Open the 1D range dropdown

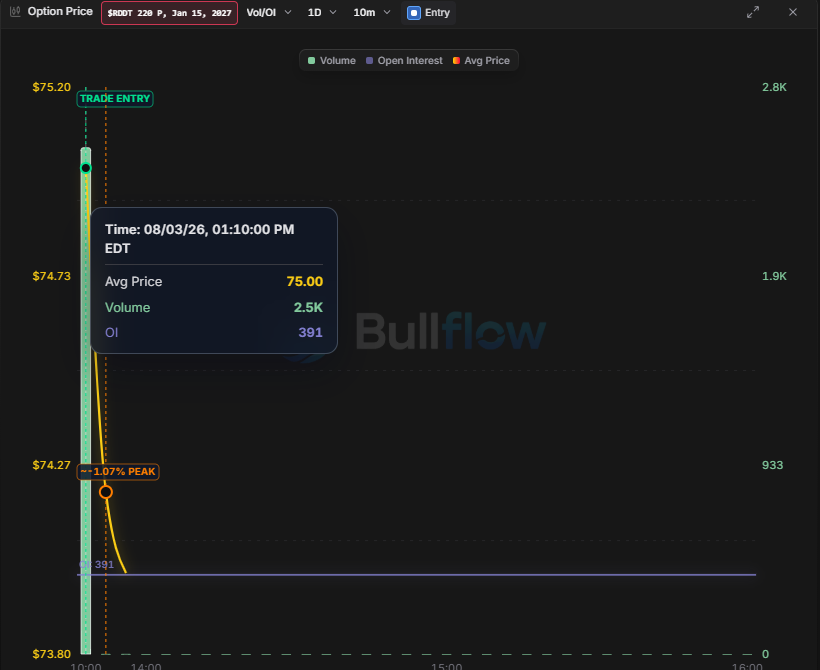click(322, 13)
